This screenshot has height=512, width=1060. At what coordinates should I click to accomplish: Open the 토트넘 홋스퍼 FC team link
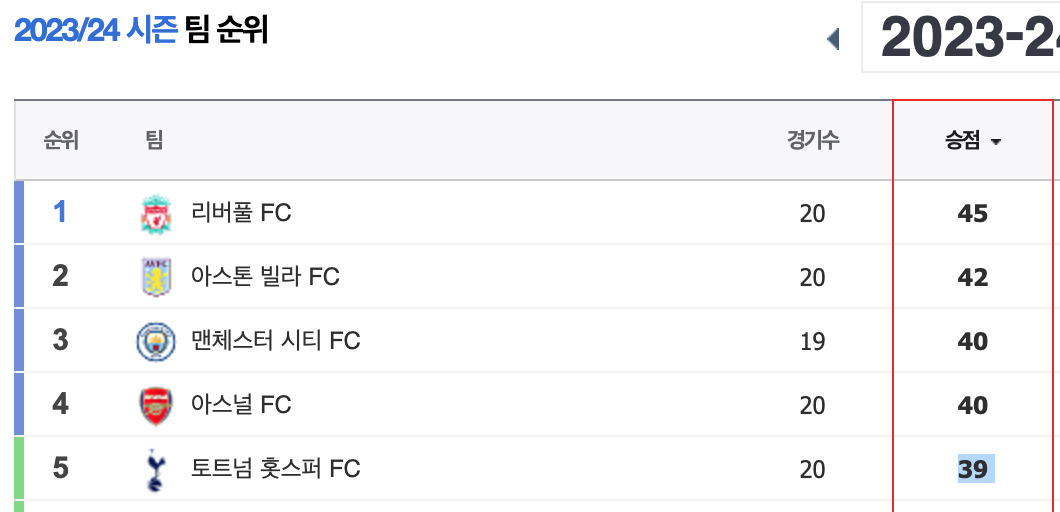[x=276, y=469]
